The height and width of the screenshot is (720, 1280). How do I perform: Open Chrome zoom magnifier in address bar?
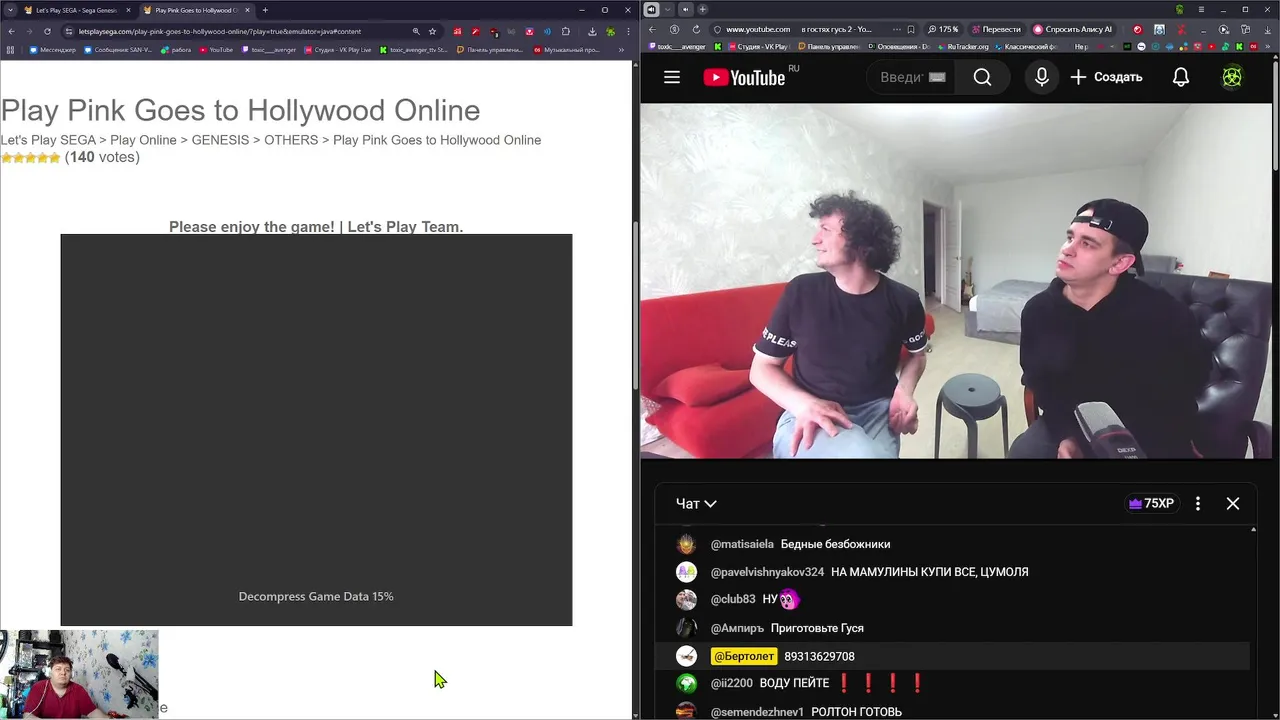coord(416,31)
